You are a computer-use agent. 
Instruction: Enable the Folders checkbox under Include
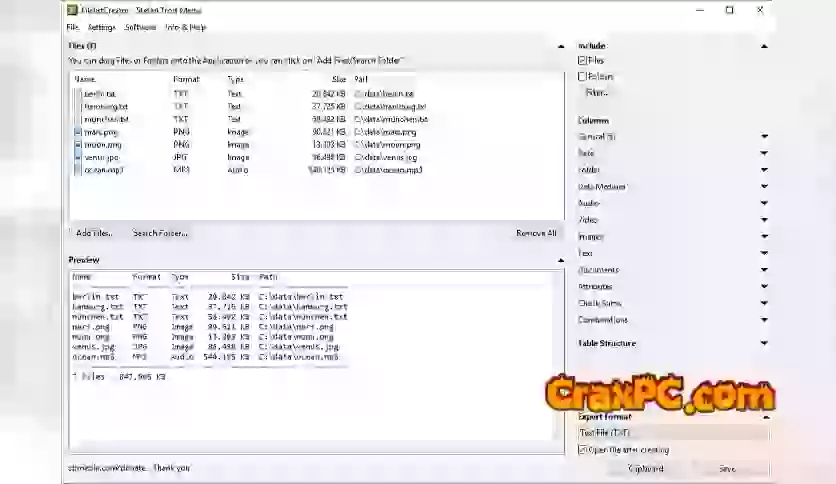click(583, 76)
